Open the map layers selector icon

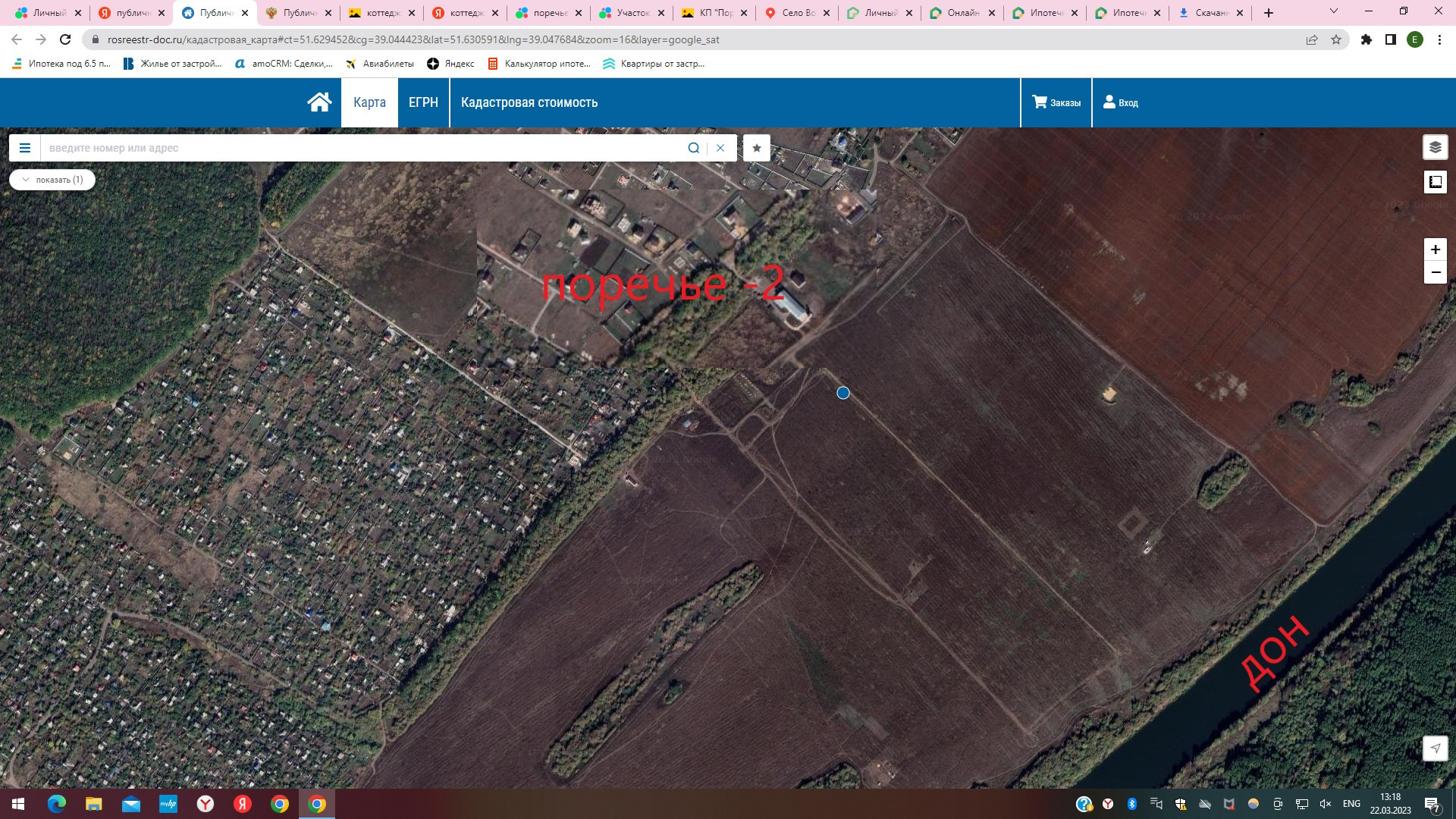(1435, 147)
